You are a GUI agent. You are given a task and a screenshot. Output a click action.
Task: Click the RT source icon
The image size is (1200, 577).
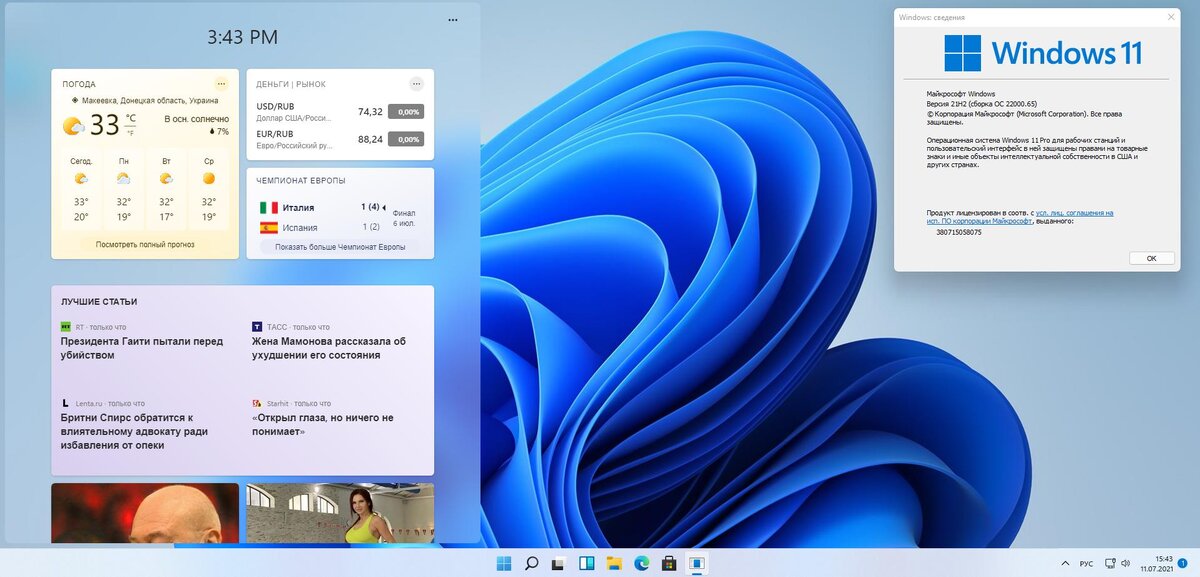[x=66, y=327]
